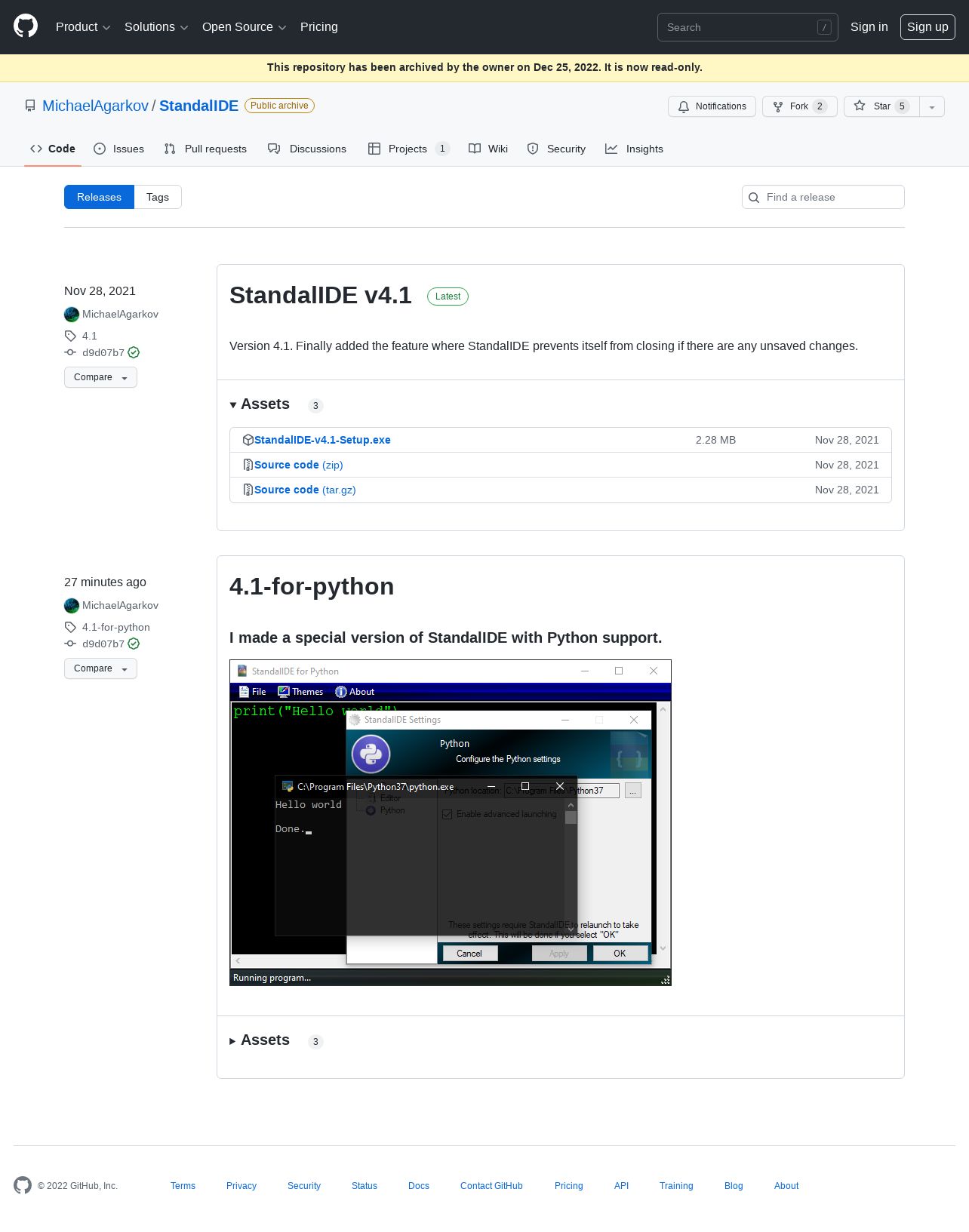The image size is (969, 1232).
Task: Open the Docs footer link
Action: (419, 1186)
